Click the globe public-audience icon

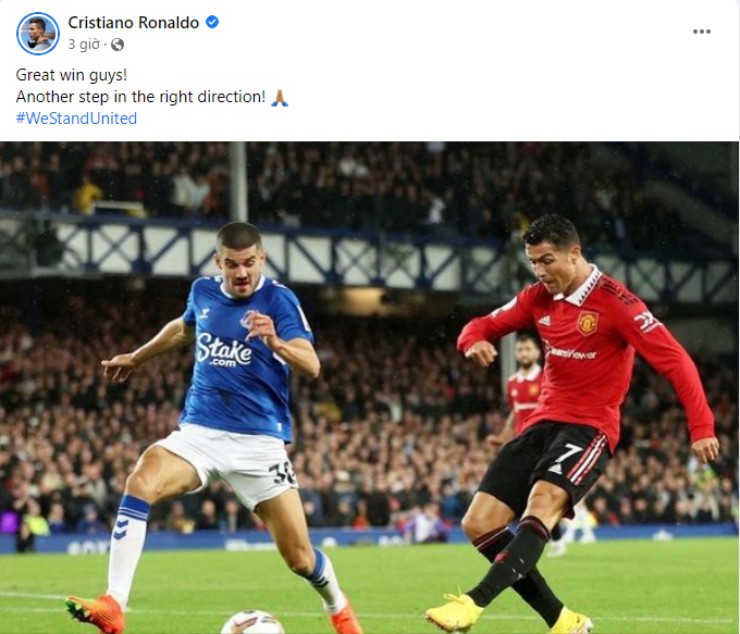coord(117,44)
